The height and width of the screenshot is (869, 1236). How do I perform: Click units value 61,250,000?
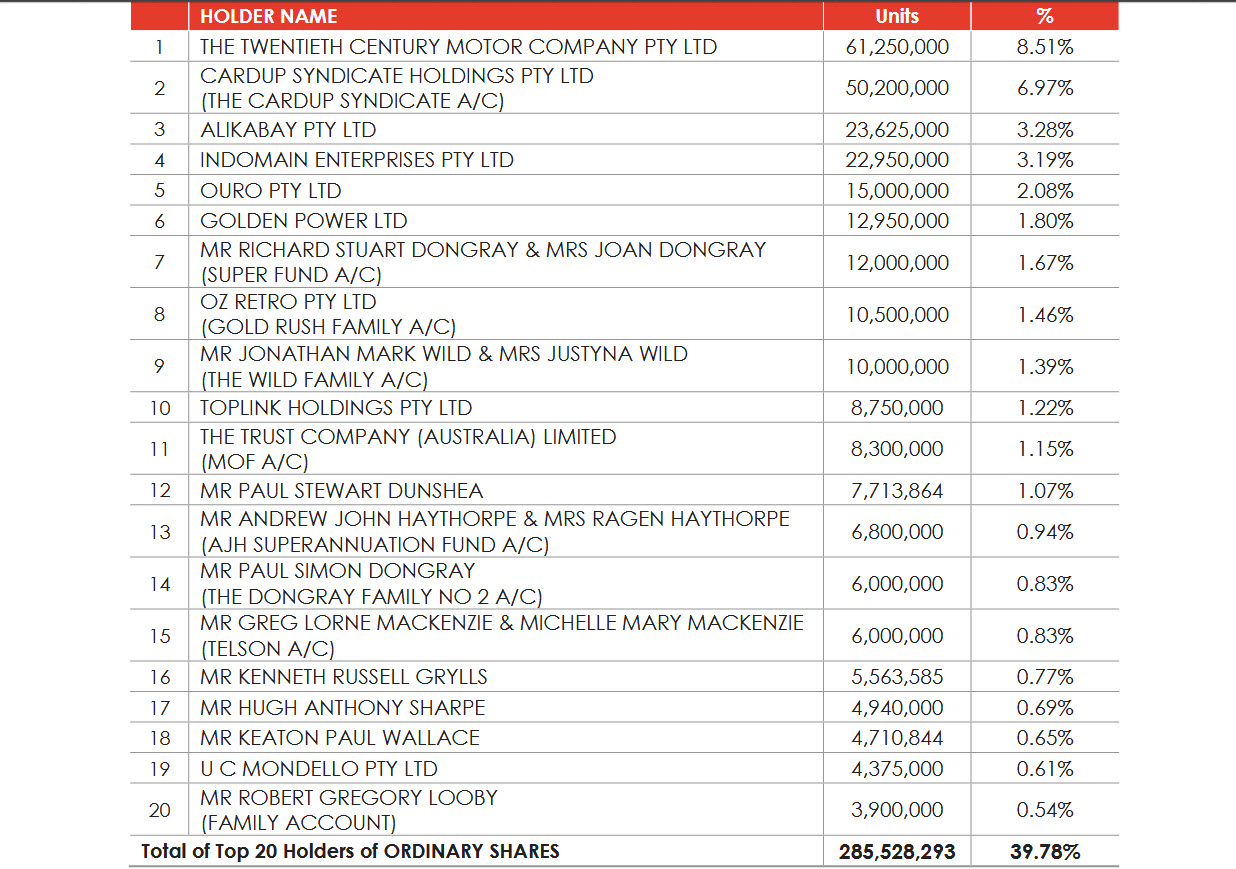[897, 47]
